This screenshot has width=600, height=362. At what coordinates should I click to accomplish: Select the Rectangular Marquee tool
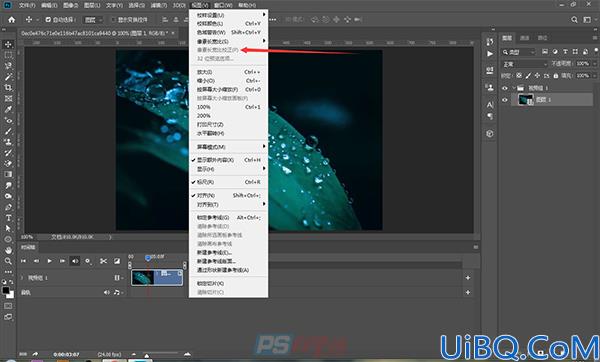click(x=8, y=55)
